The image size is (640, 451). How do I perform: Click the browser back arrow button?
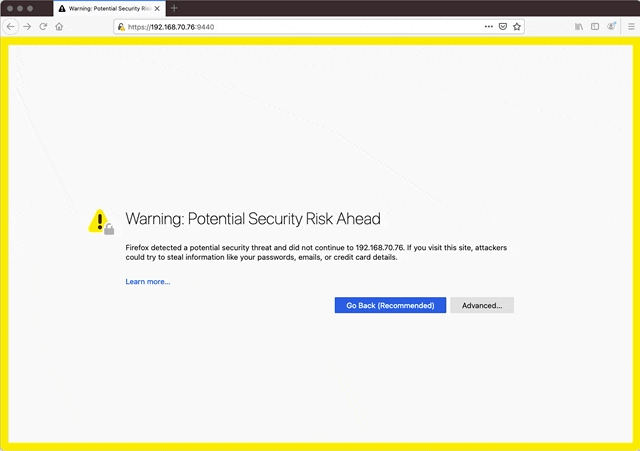pos(11,27)
